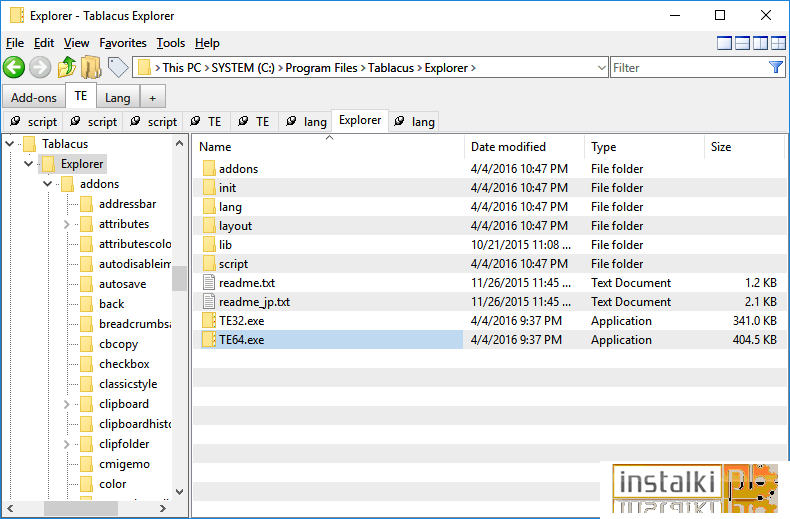Click the addons folder icon in file list
Image resolution: width=790 pixels, height=519 pixels.
[x=209, y=168]
